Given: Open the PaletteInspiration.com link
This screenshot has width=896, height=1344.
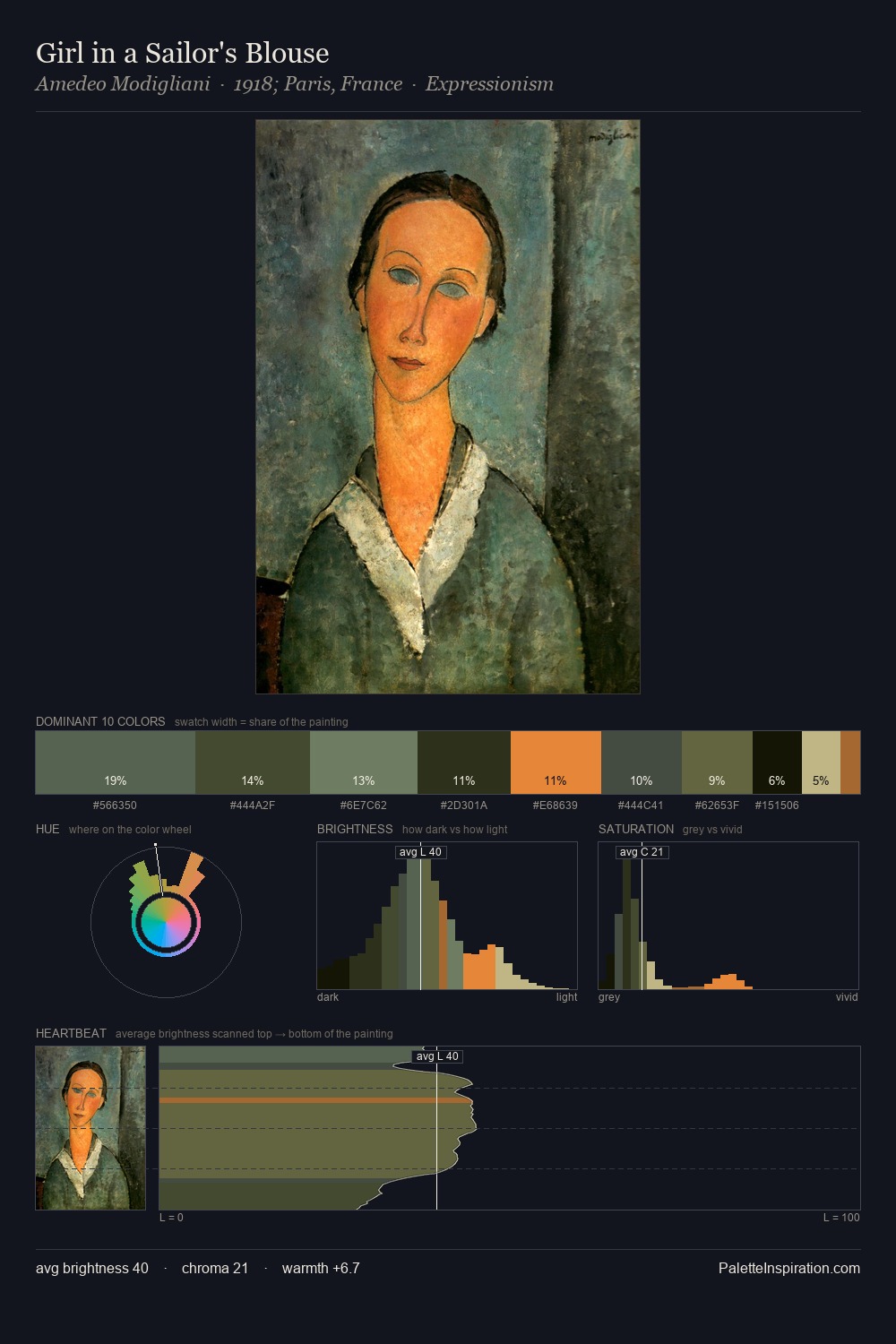Looking at the screenshot, I should [789, 1268].
